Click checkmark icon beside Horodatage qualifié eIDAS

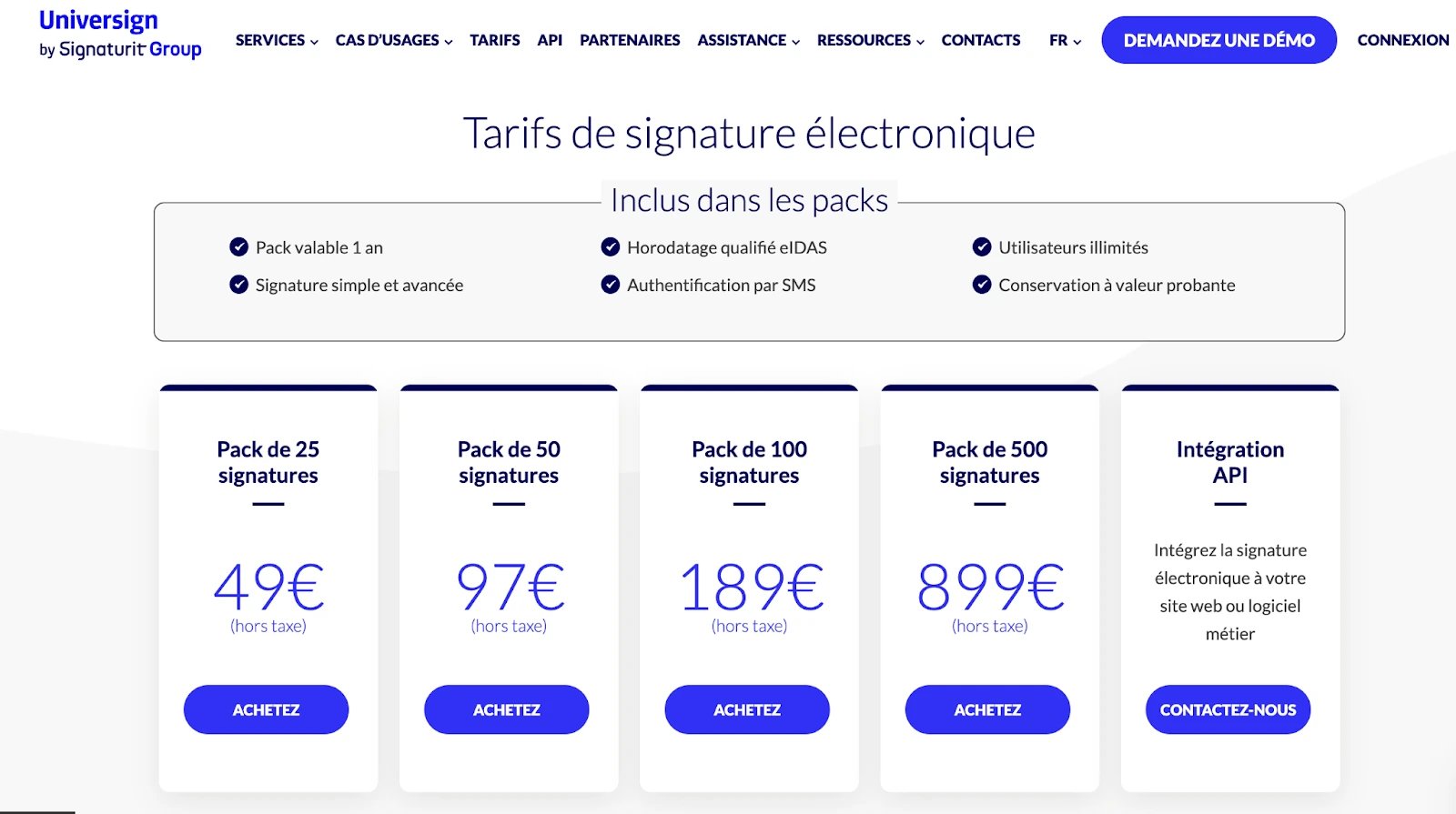coord(611,247)
